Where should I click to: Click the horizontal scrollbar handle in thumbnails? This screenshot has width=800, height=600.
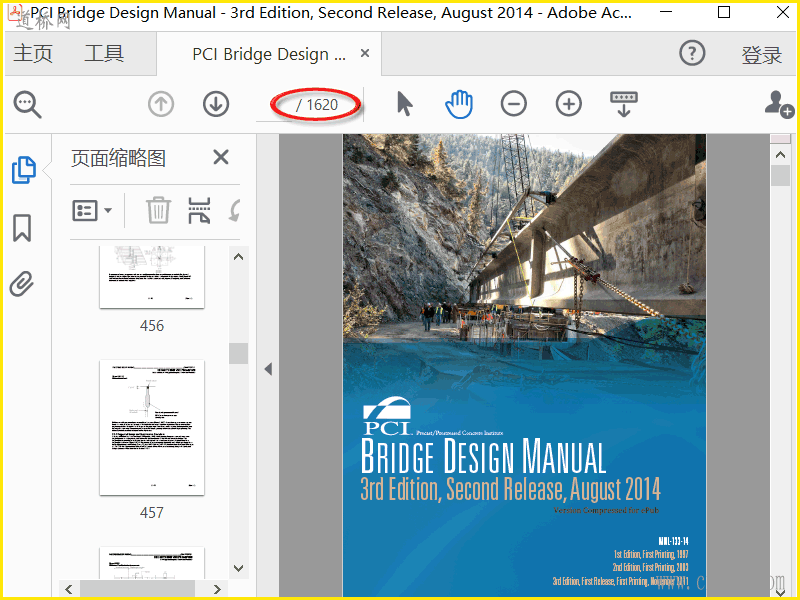137,589
